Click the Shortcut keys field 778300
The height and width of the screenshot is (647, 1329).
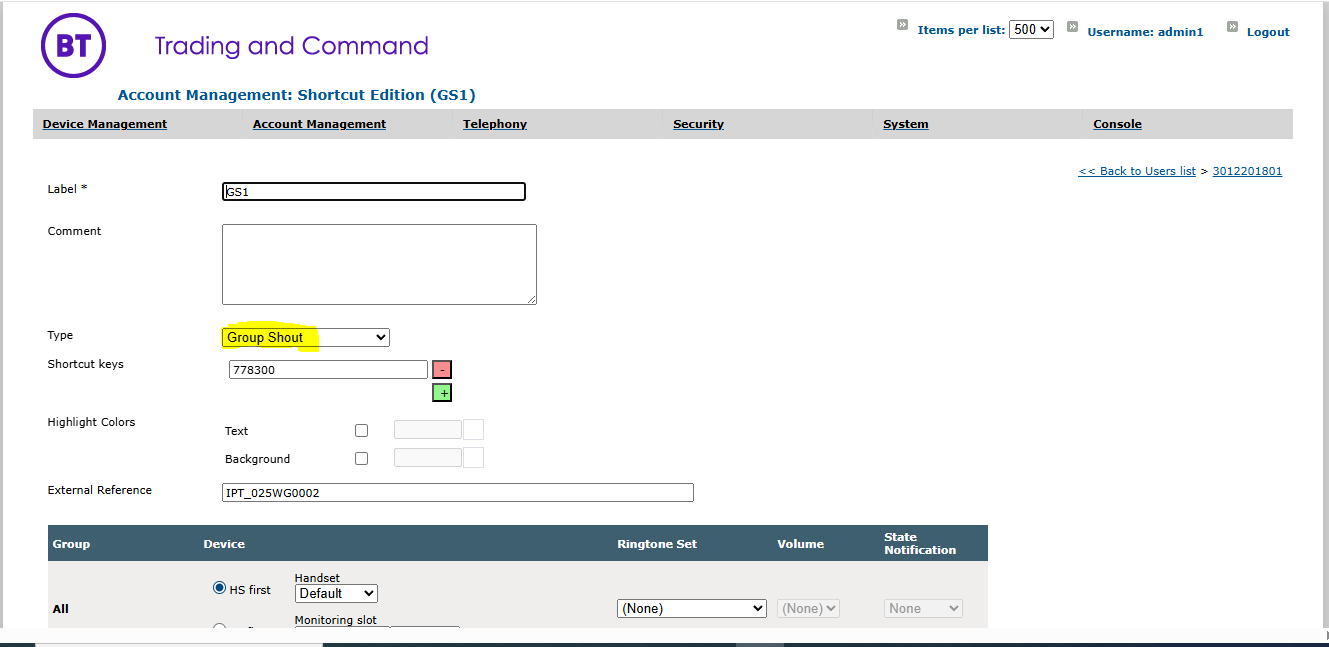coord(328,370)
